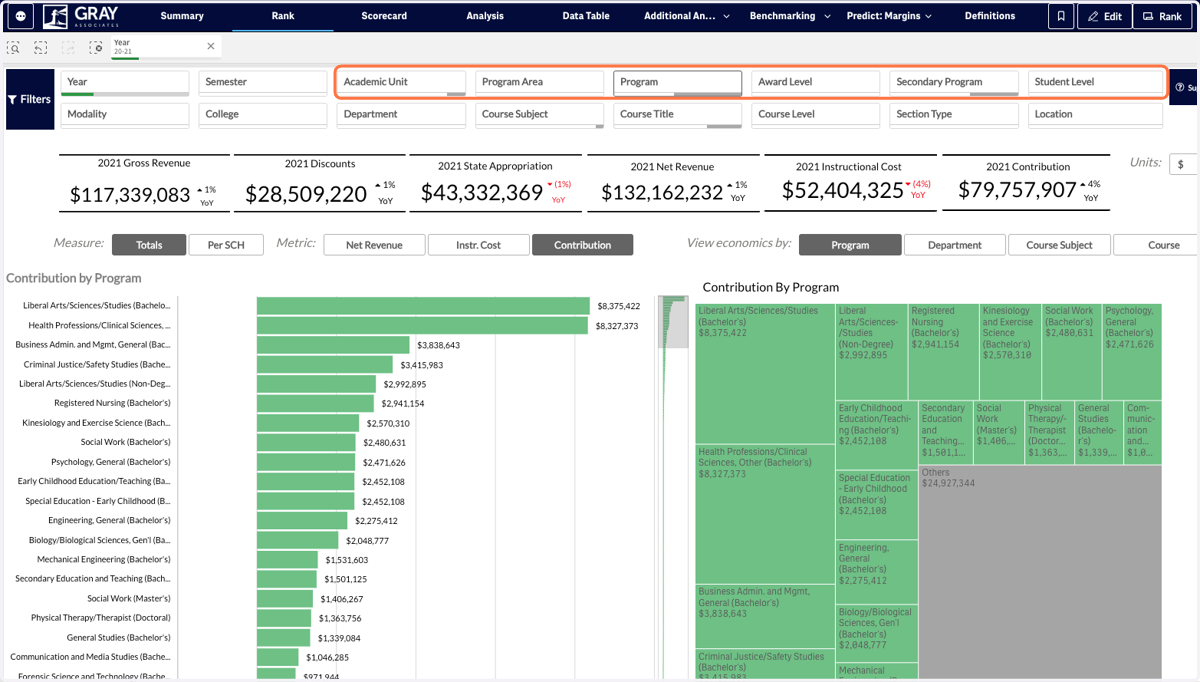Open the College filter
The width and height of the screenshot is (1200, 682).
click(263, 115)
